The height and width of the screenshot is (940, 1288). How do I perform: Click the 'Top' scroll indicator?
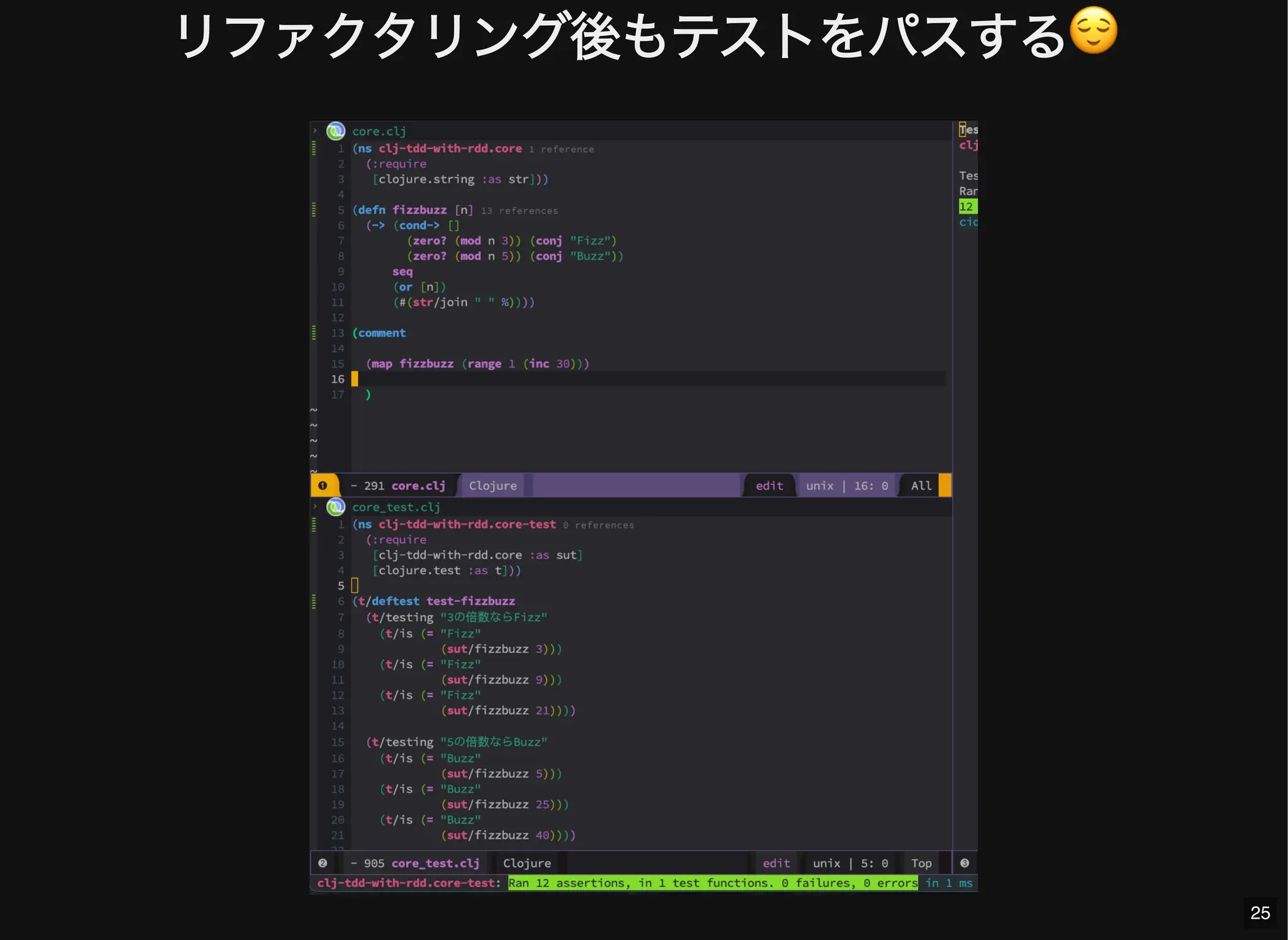[x=921, y=863]
